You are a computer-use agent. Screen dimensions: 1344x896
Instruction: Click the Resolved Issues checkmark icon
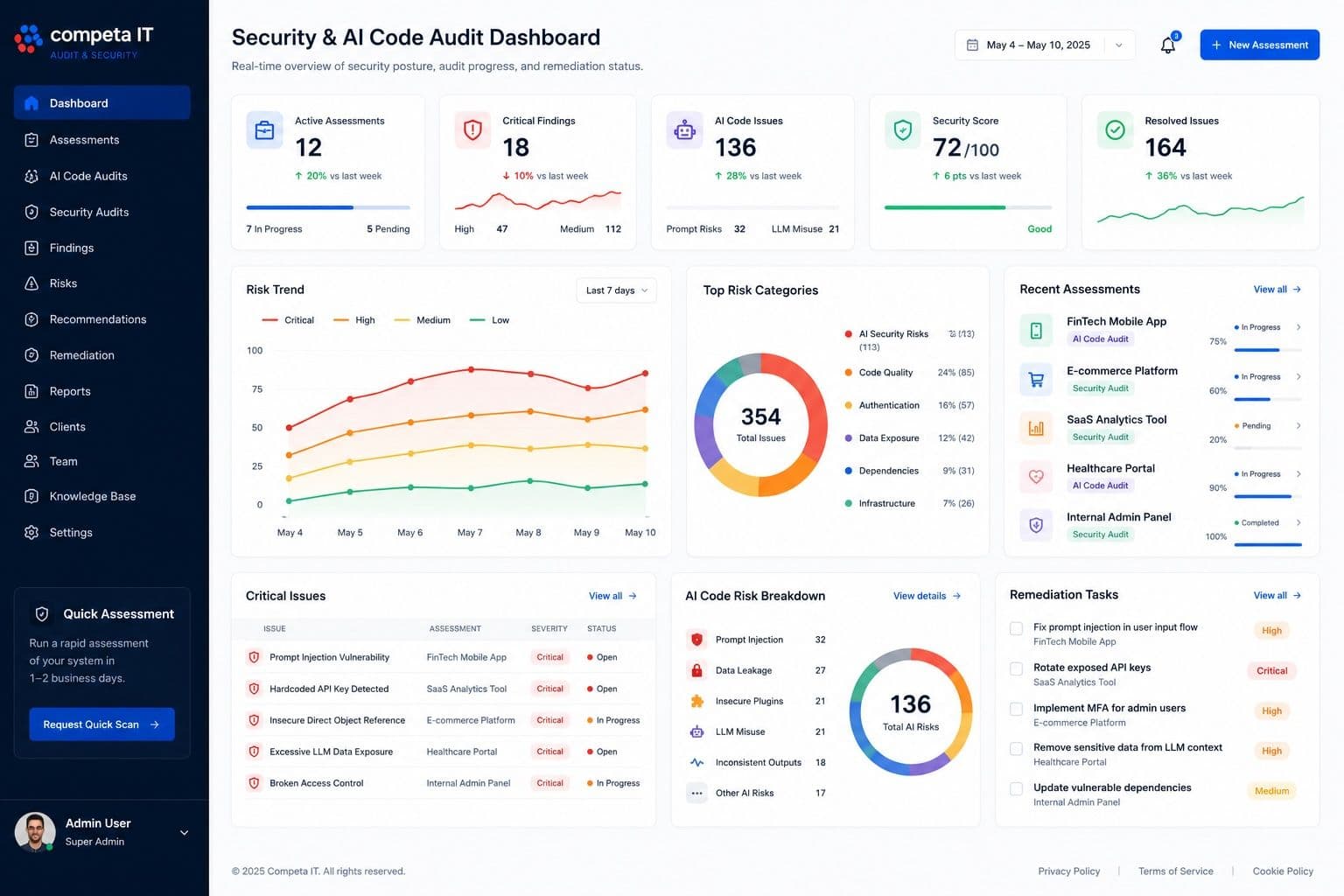1115,130
